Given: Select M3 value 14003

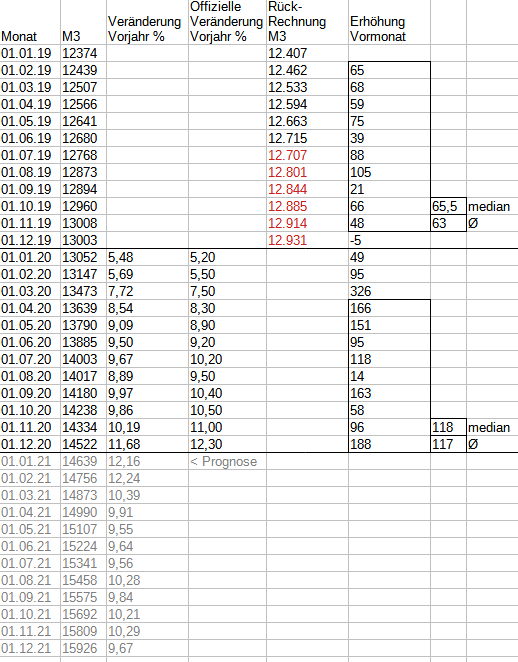Looking at the screenshot, I should pos(83,359).
